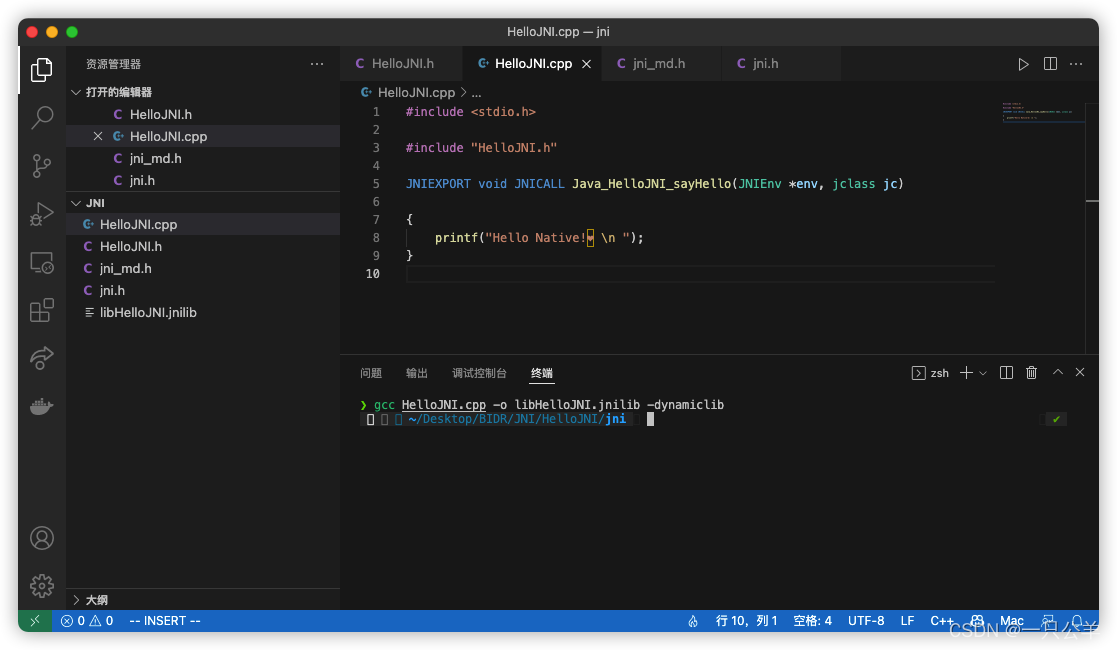Open the remote window indicator in status bar

coord(35,621)
